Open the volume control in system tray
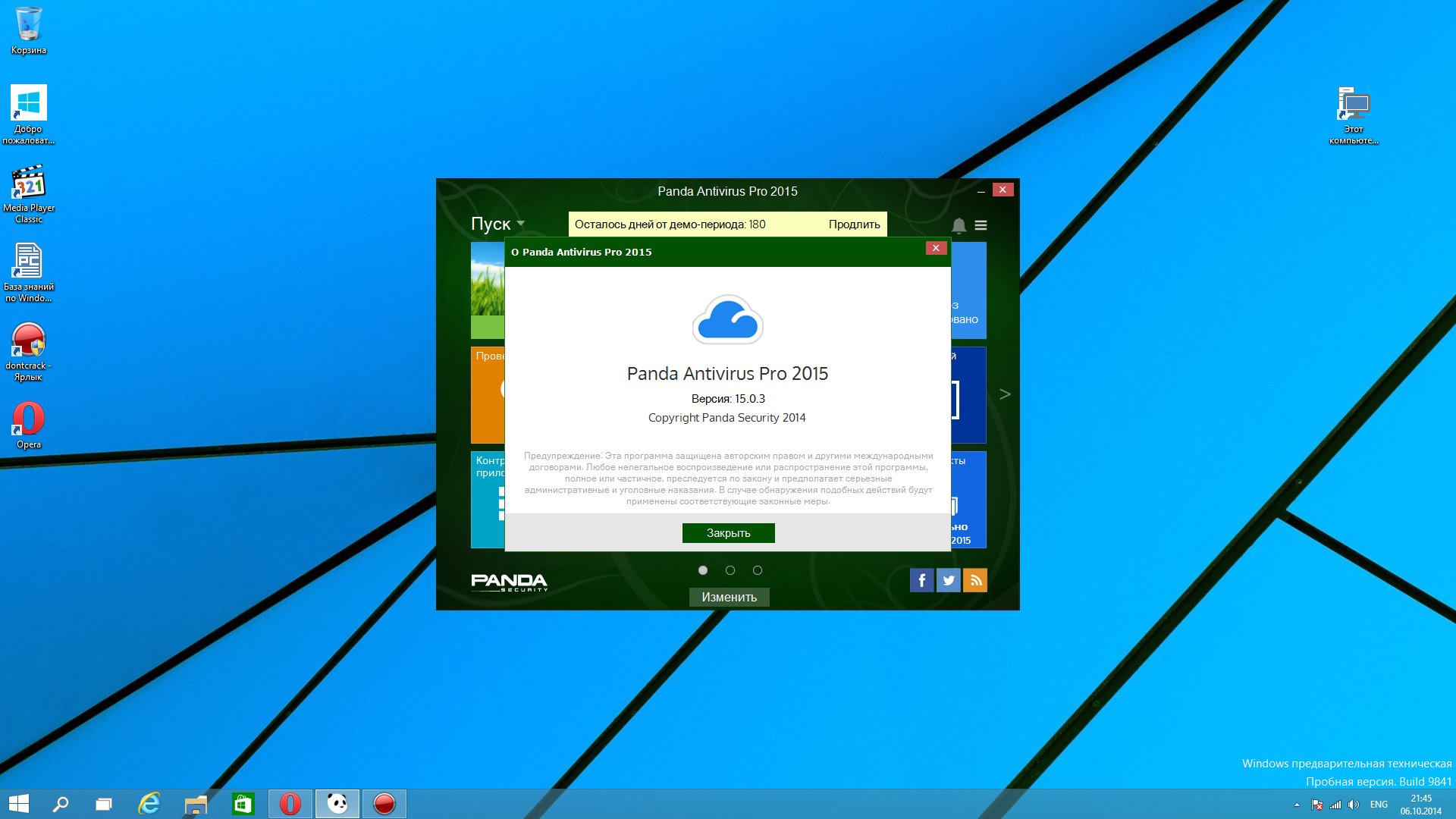Image resolution: width=1456 pixels, height=819 pixels. 1354,805
